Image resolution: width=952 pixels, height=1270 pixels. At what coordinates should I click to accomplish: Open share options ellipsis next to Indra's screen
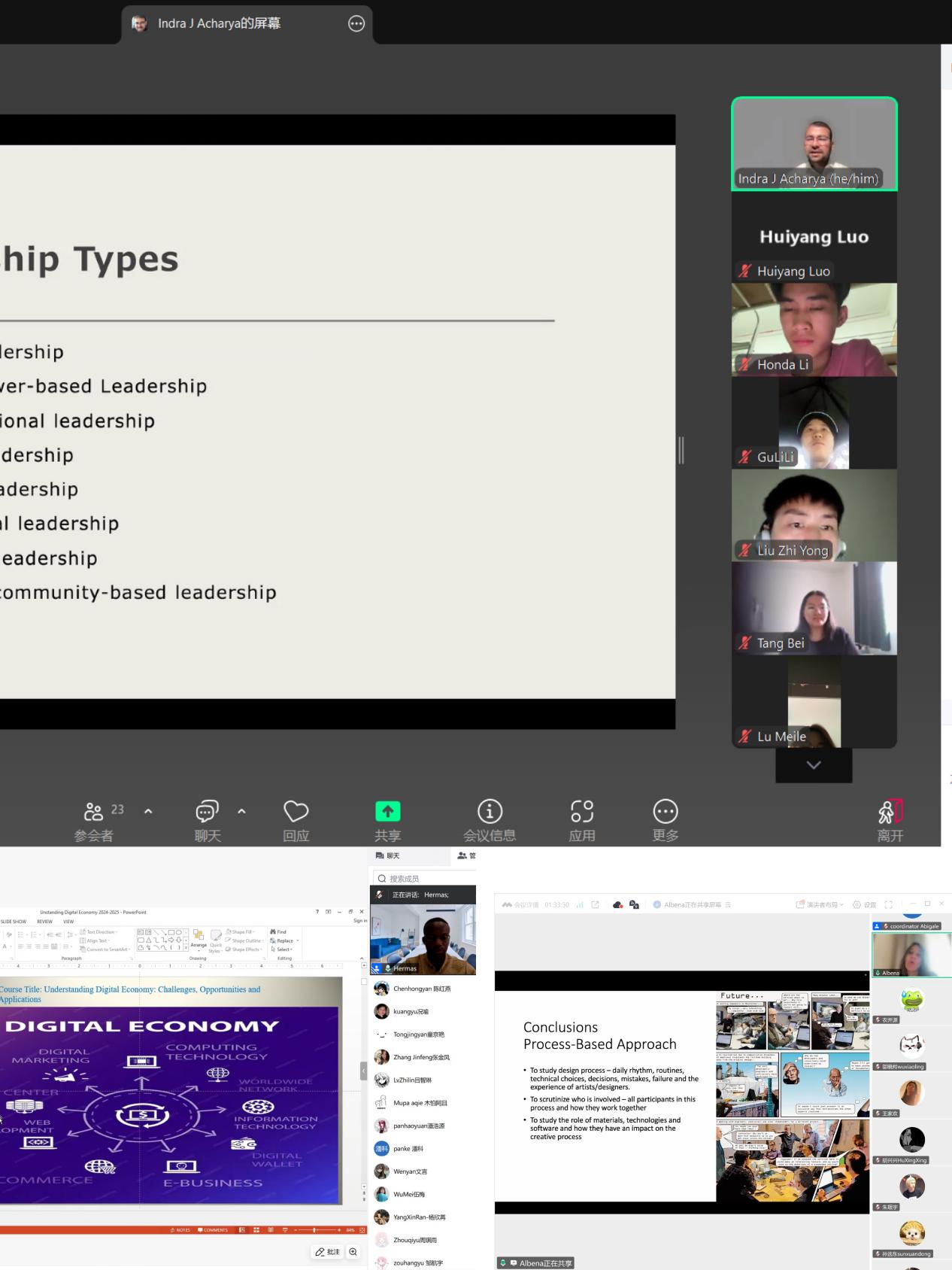coord(356,24)
